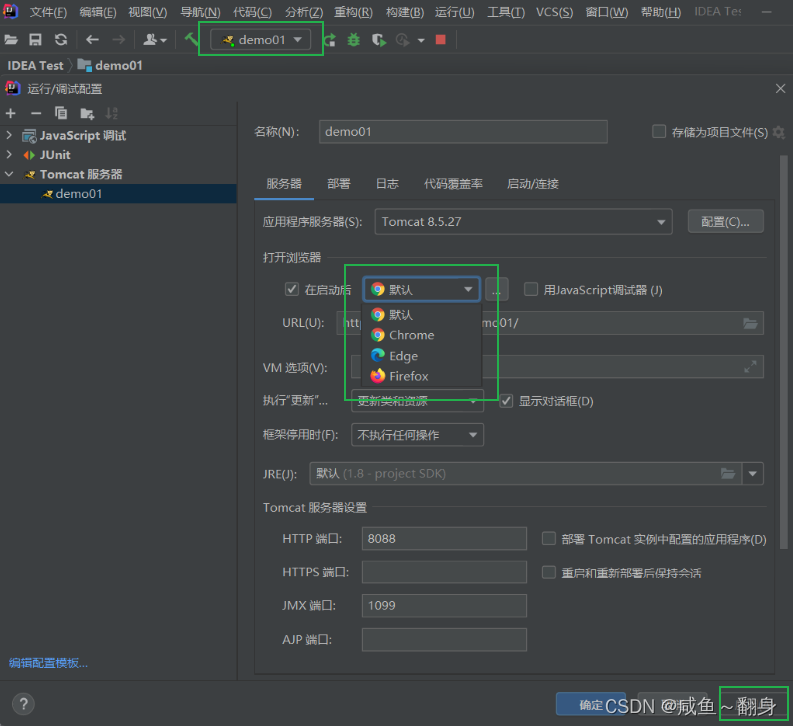The height and width of the screenshot is (726, 793).
Task: Toggle the Show dialog checkbox
Action: (x=506, y=401)
